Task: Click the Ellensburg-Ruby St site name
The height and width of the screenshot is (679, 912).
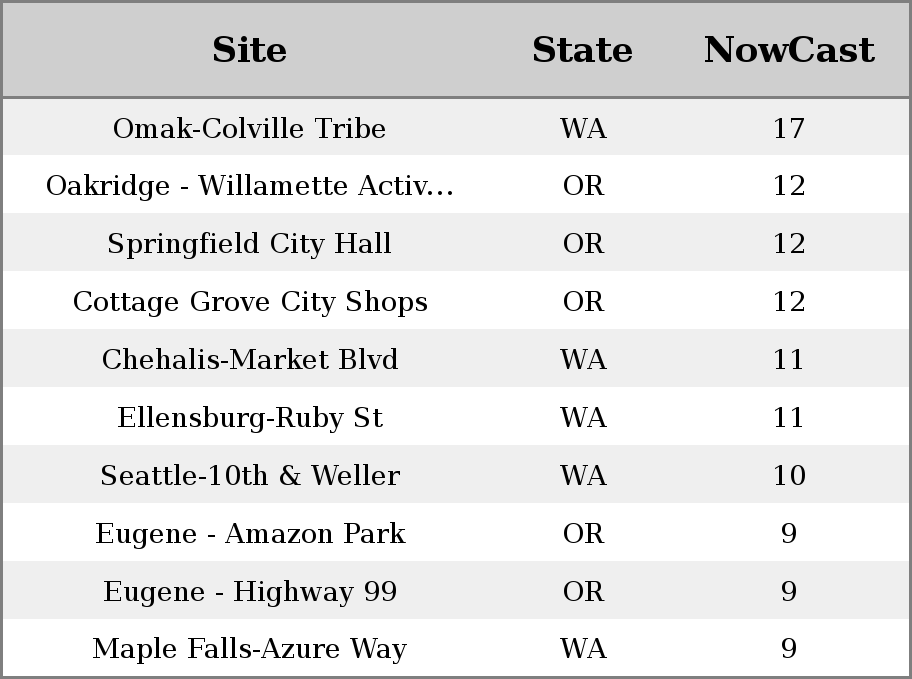Action: pyautogui.click(x=249, y=418)
